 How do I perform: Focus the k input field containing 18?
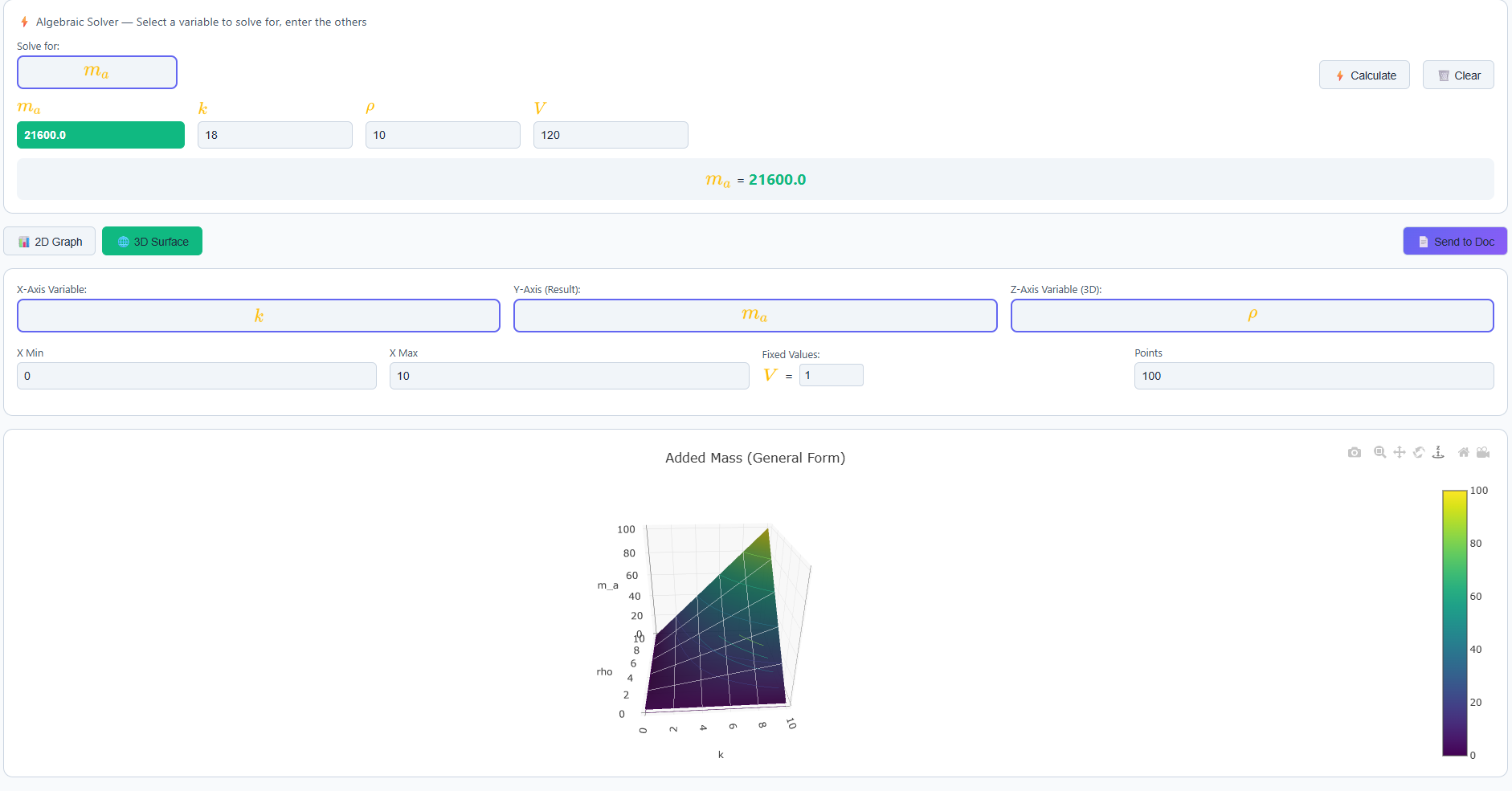pos(275,135)
